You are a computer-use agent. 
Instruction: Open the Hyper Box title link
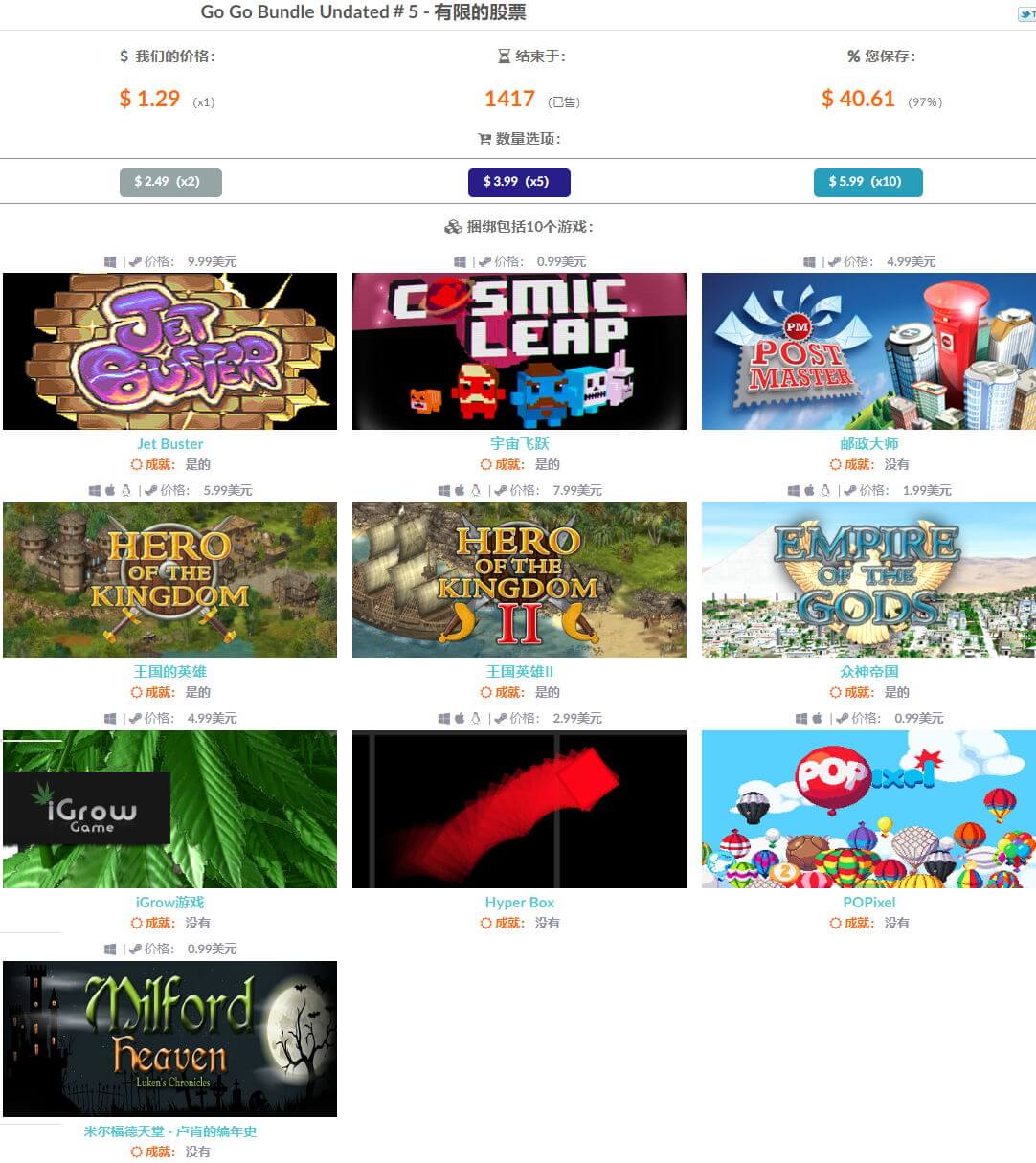[x=519, y=902]
